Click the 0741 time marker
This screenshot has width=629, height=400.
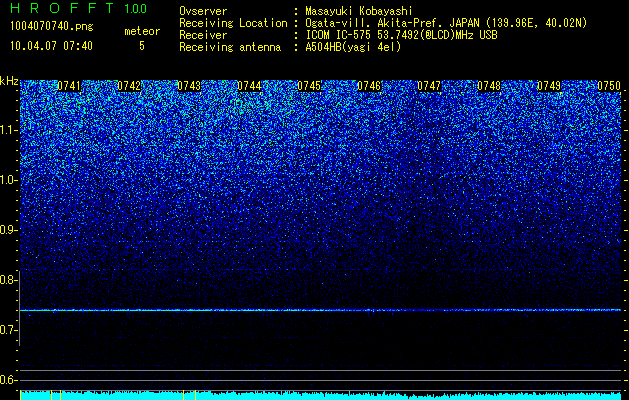(x=69, y=86)
